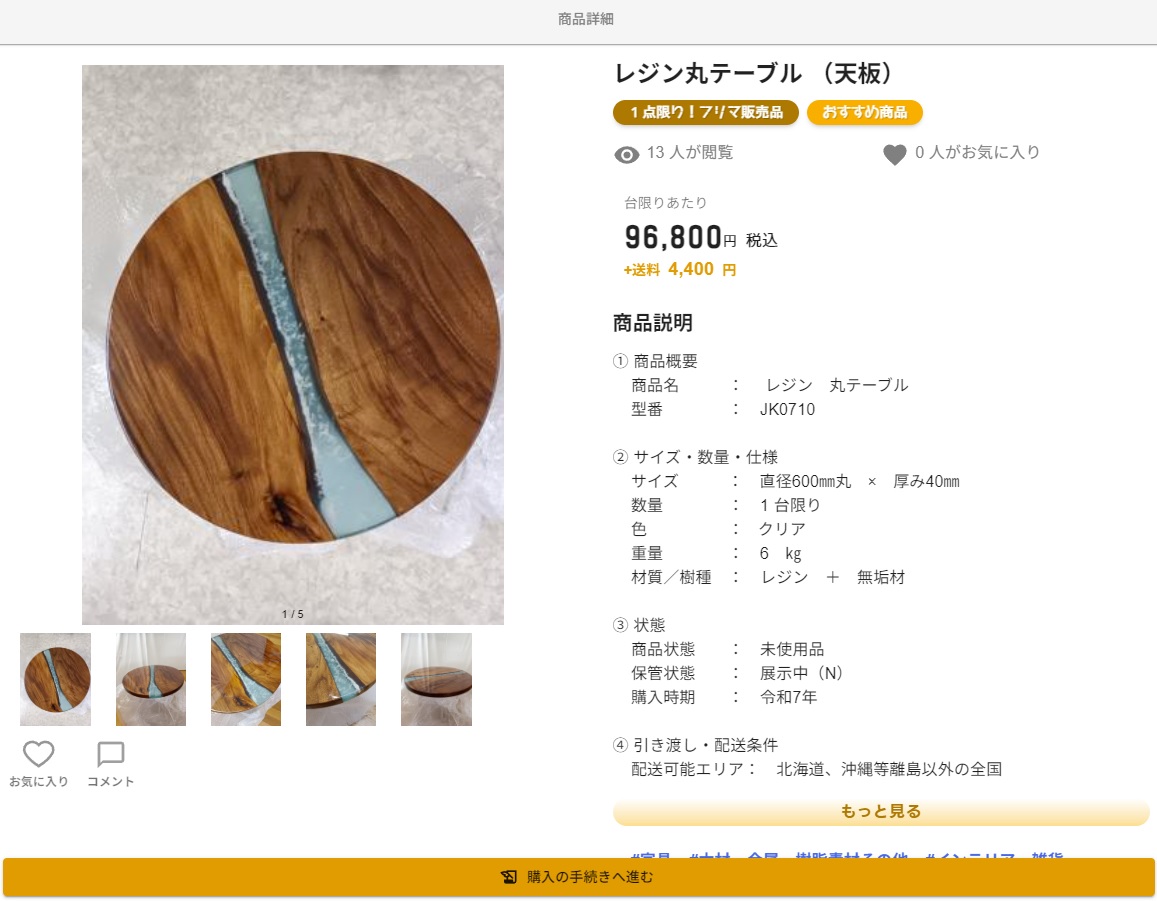Click the purchase icon in the orange bar

pyautogui.click(x=508, y=877)
